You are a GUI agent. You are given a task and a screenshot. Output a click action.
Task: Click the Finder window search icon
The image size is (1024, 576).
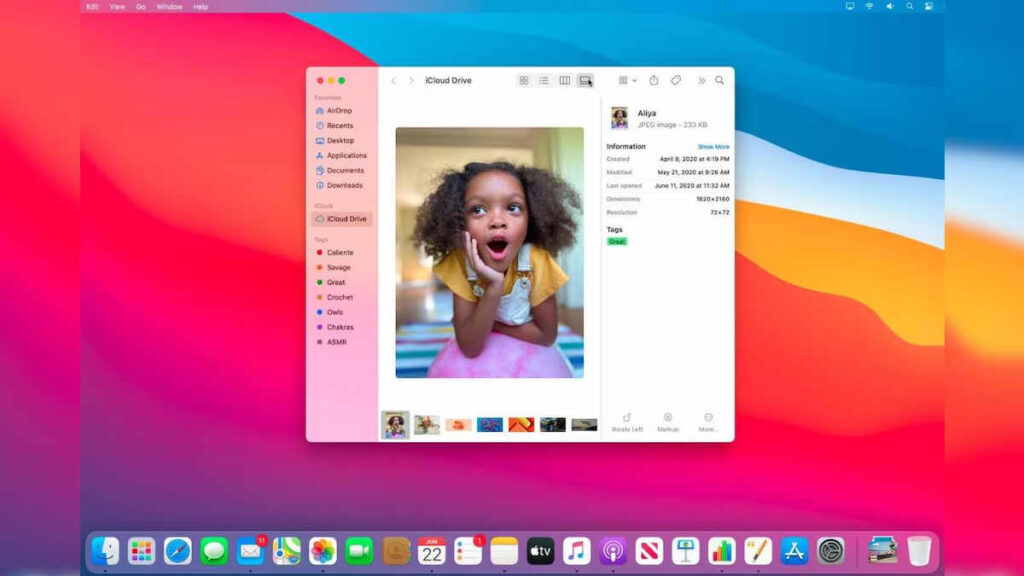point(720,80)
